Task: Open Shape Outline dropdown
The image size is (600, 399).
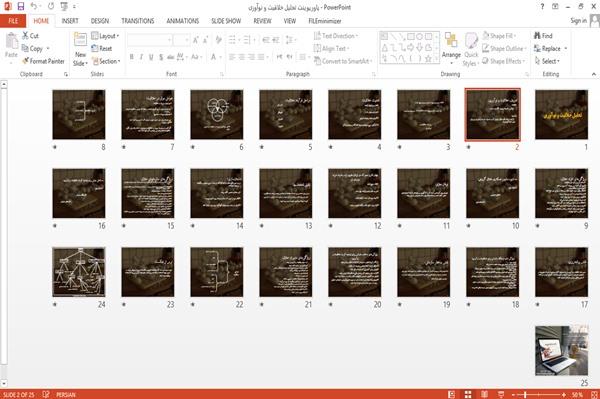Action: 504,49
